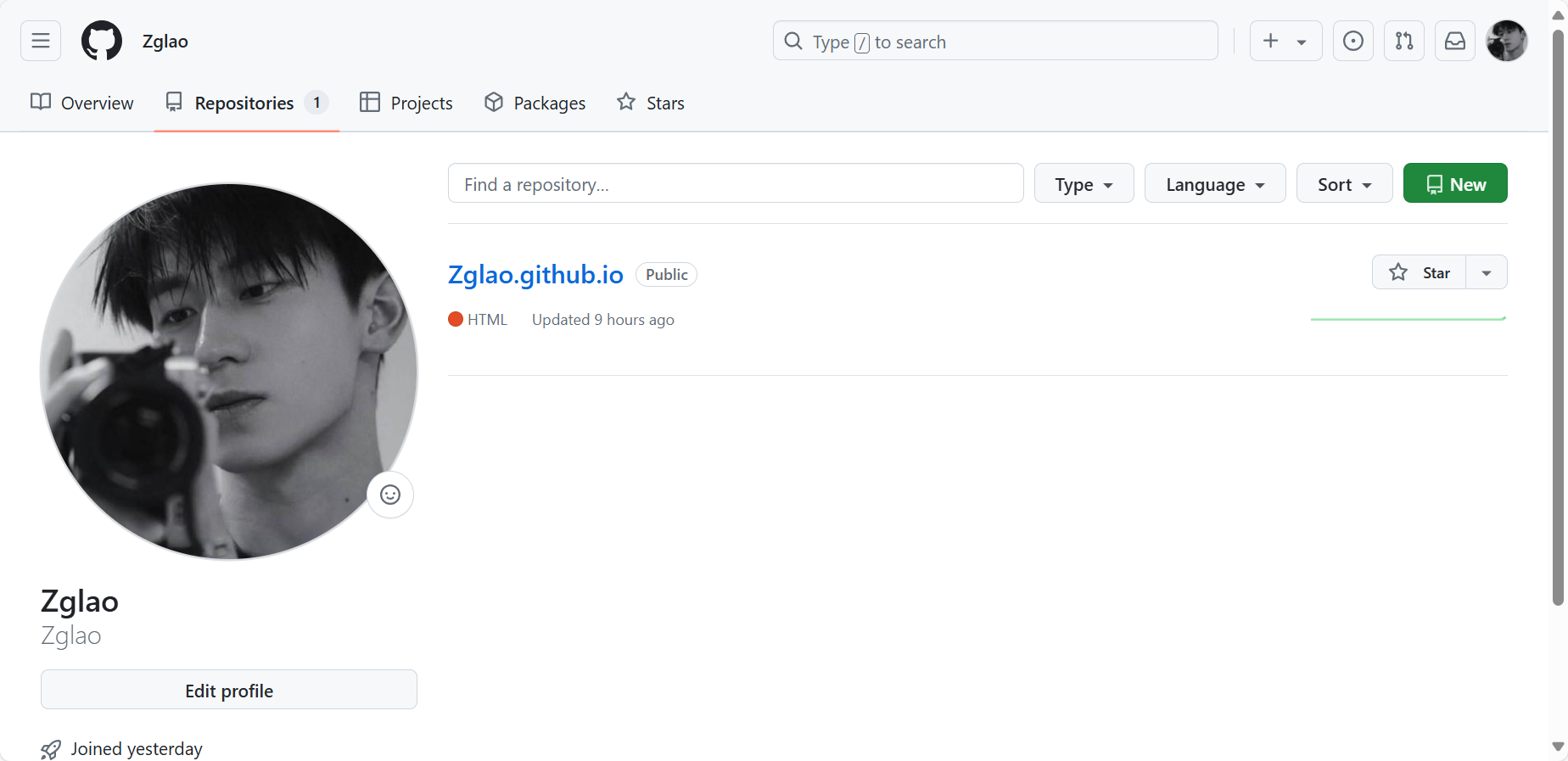Open the Packages tab
The height and width of the screenshot is (761, 1568).
pyautogui.click(x=535, y=103)
